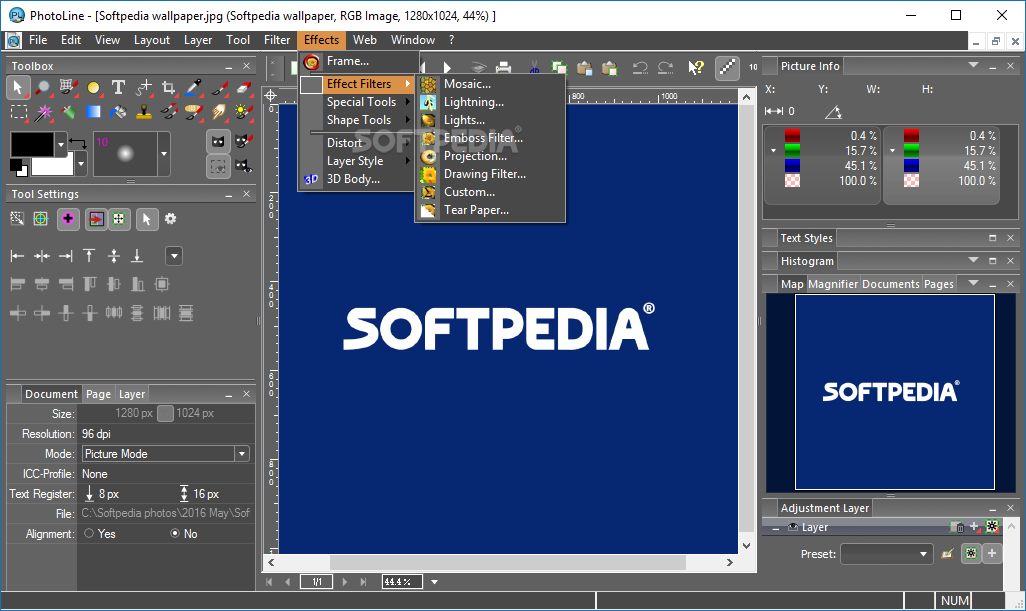Image resolution: width=1026 pixels, height=611 pixels.
Task: Collapse the Layer row minus expander
Action: [775, 527]
